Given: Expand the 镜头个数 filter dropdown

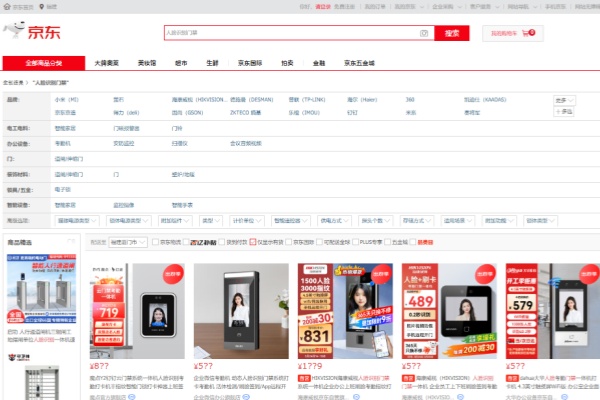Looking at the screenshot, I should pyautogui.click(x=375, y=221).
